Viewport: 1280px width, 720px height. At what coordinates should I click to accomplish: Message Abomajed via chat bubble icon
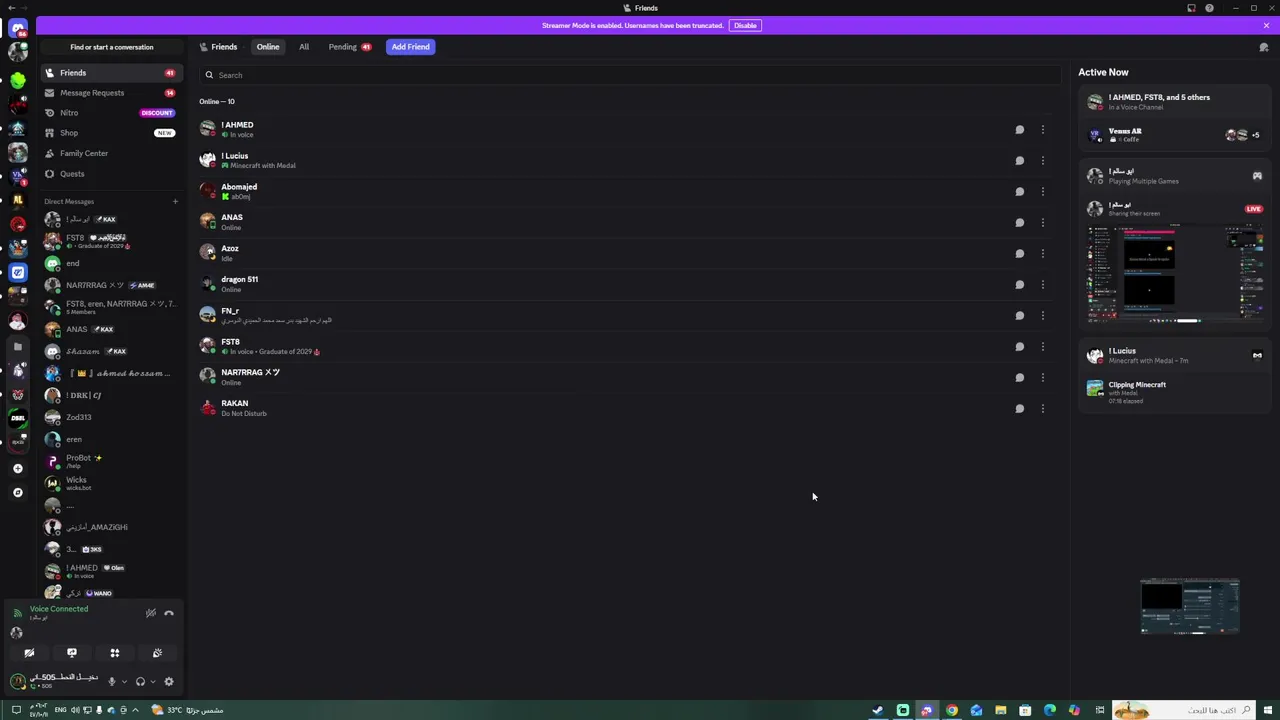point(1019,191)
